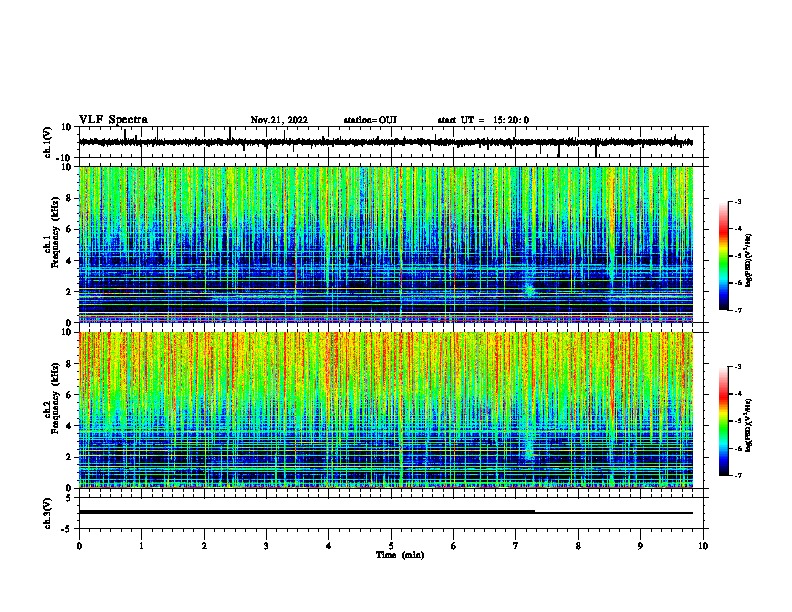The width and height of the screenshot is (792, 612).
Task: Click the "ch.3(V)" axis label
Action: tap(48, 513)
